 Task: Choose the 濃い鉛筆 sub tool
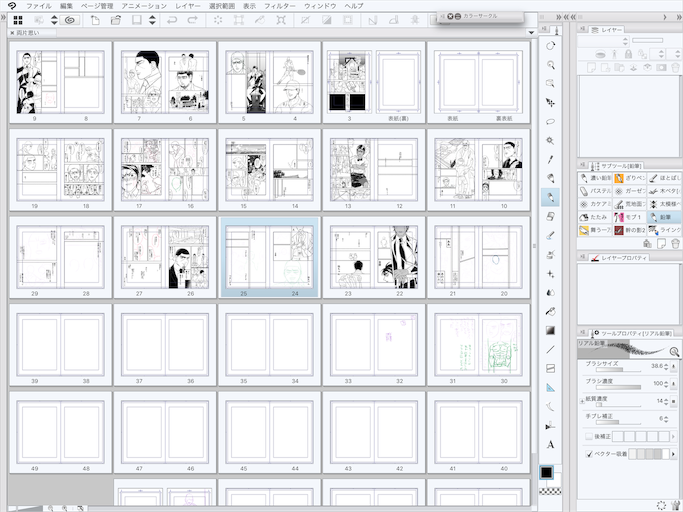coord(595,178)
